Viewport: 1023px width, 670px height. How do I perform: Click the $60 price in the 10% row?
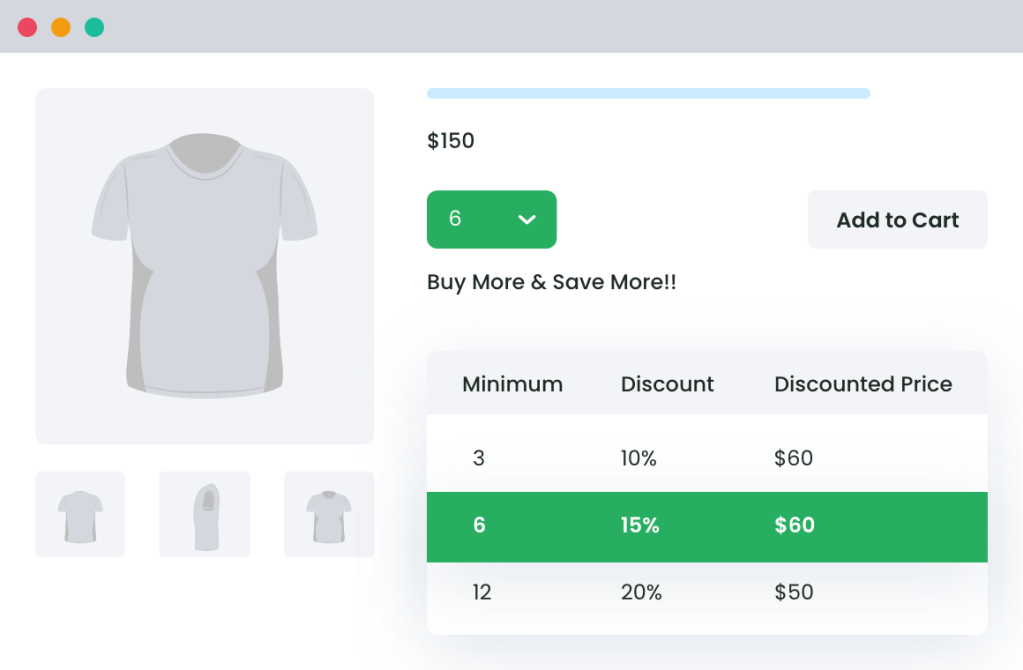(x=793, y=458)
